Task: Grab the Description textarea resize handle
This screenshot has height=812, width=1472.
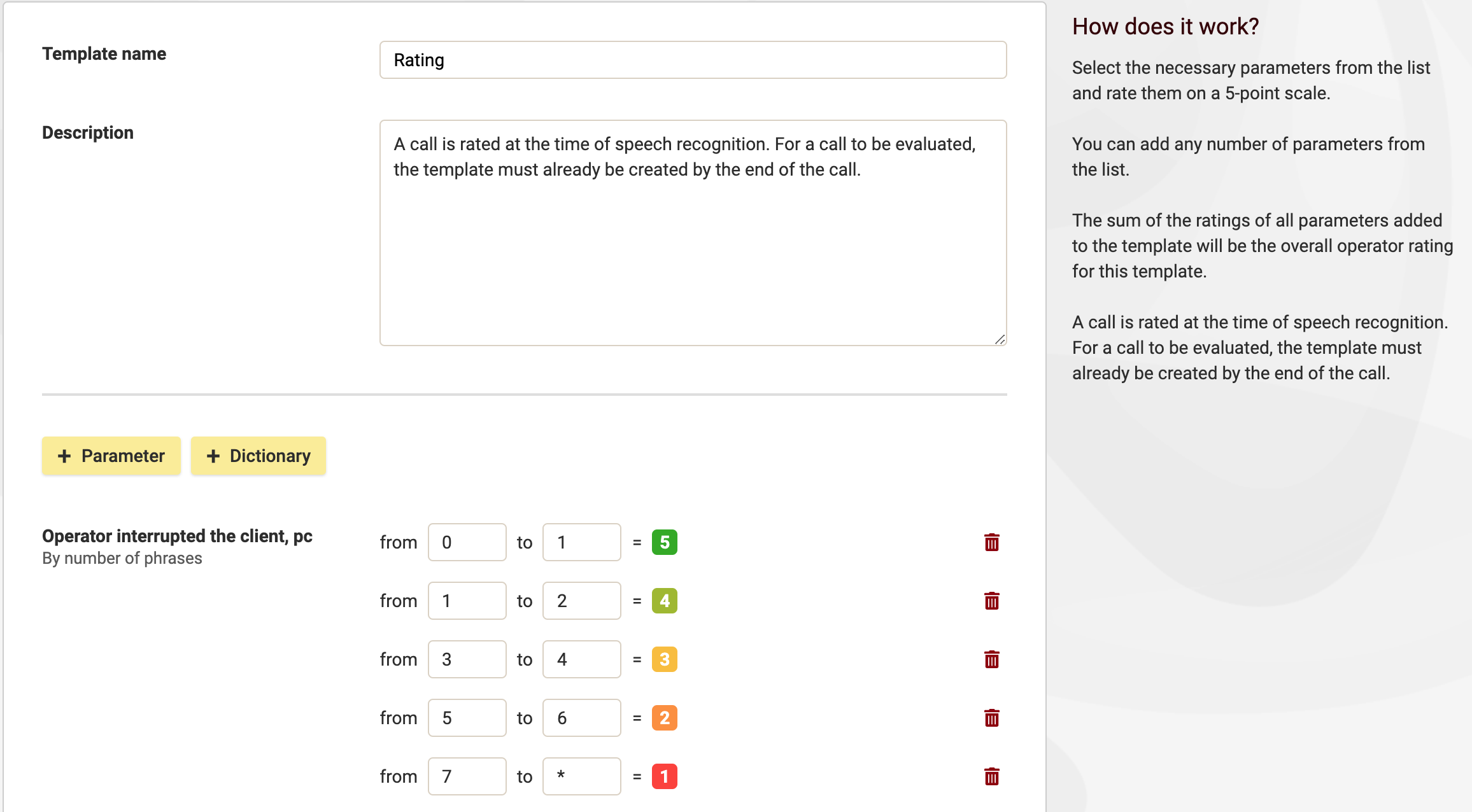Action: click(x=1000, y=340)
